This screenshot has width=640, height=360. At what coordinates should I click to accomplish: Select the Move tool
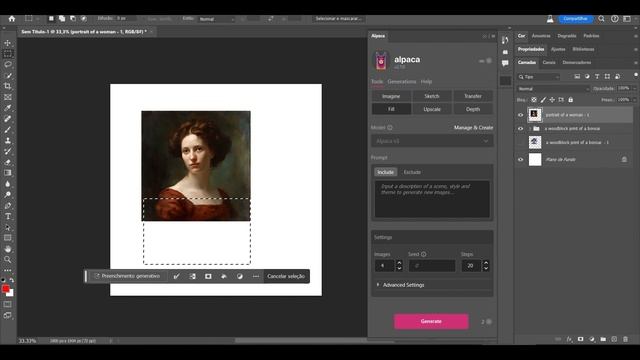8,43
